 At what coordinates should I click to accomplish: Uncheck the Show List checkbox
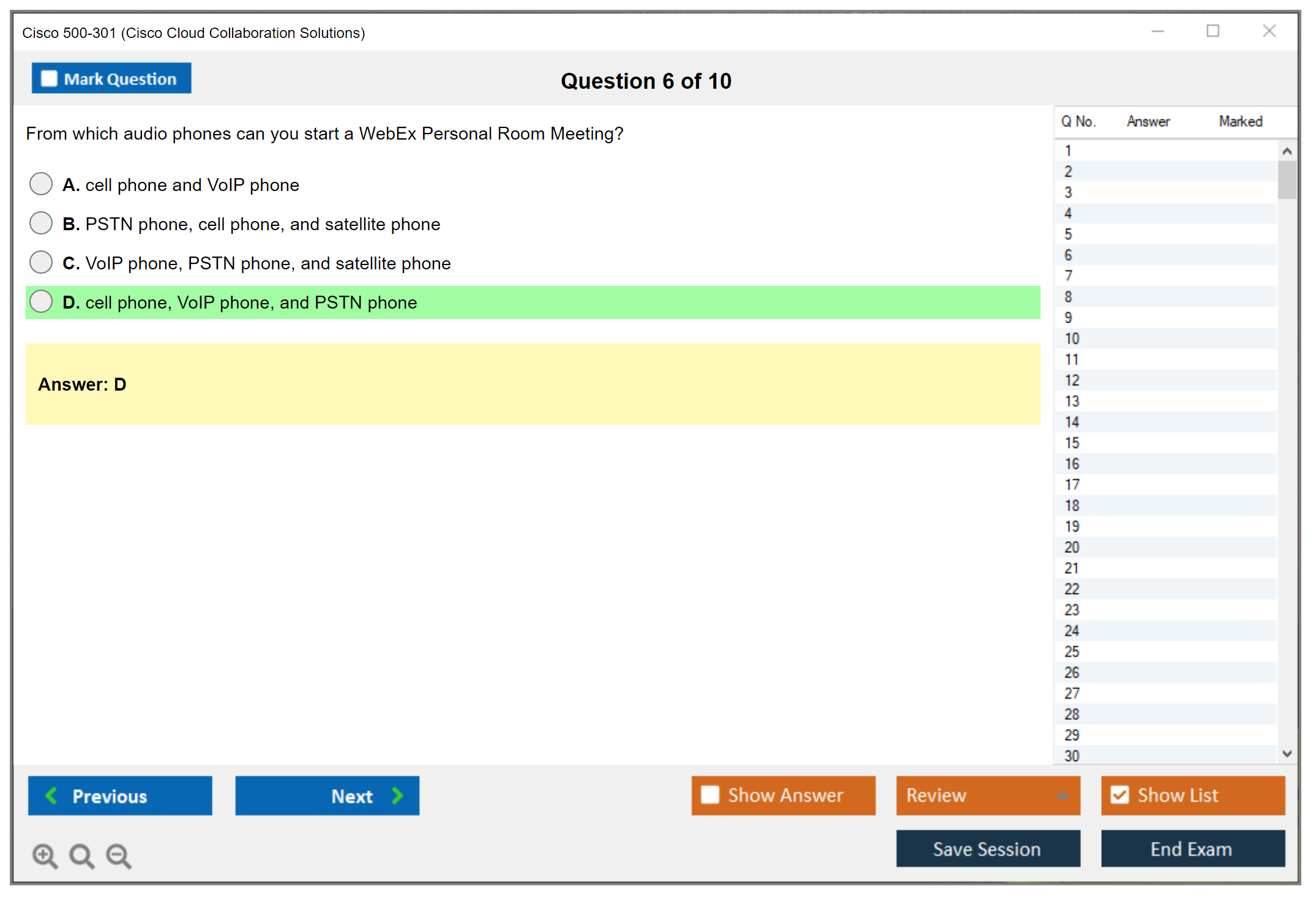[1120, 795]
